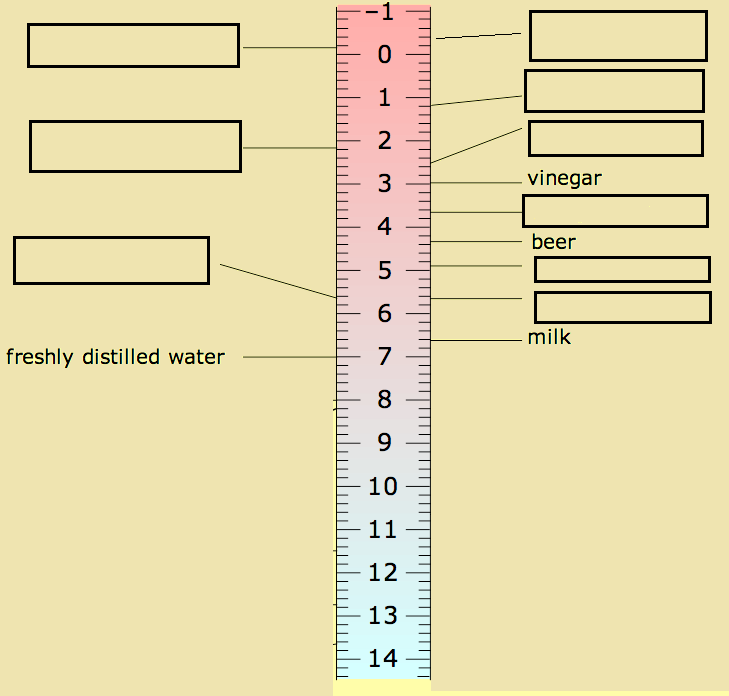Click the beer label
729x696 pixels.
tap(553, 242)
